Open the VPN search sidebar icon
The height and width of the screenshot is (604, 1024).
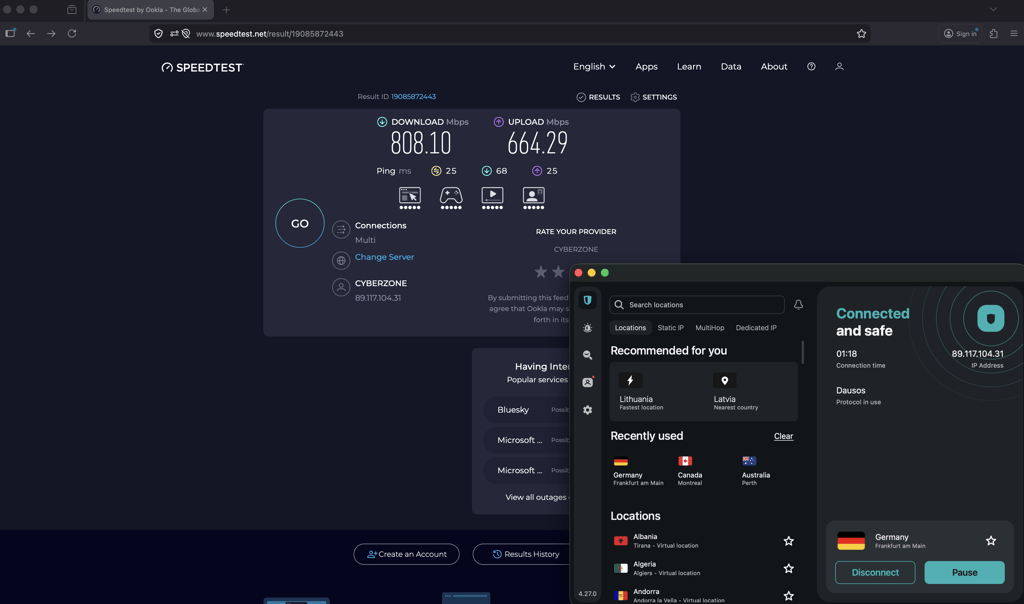(x=587, y=355)
